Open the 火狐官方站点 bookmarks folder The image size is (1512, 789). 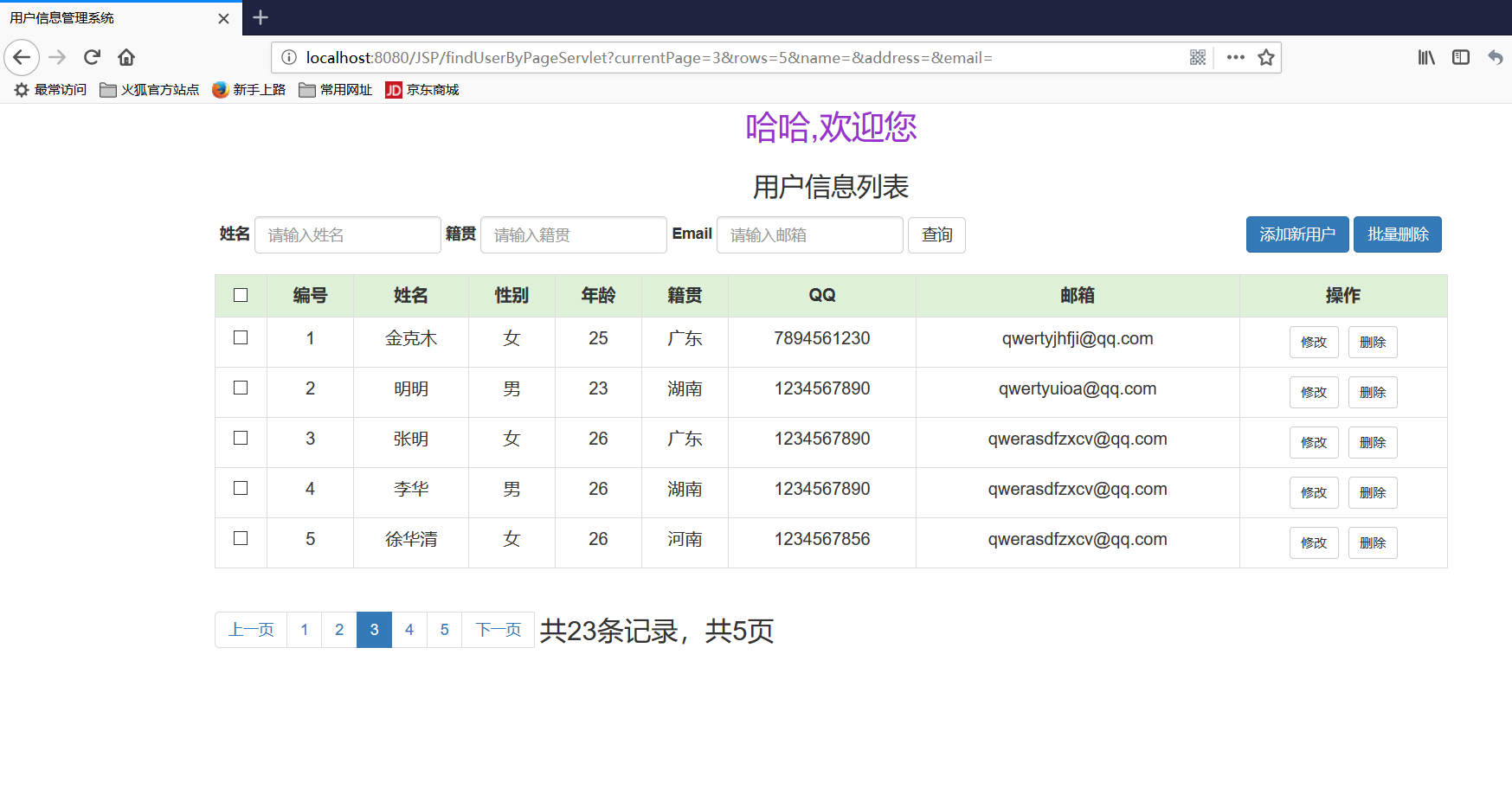149,89
